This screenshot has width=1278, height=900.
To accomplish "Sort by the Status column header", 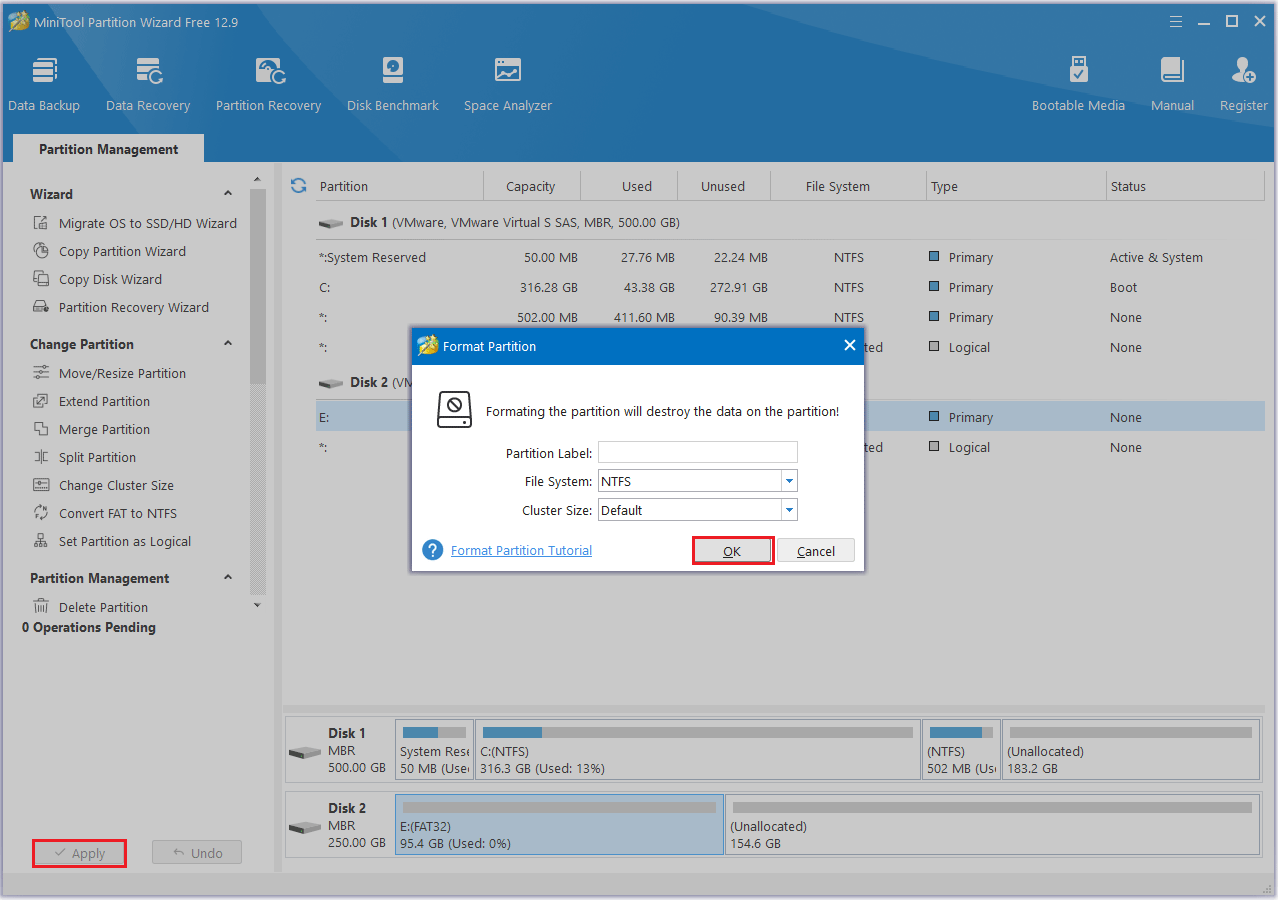I will click(1183, 186).
